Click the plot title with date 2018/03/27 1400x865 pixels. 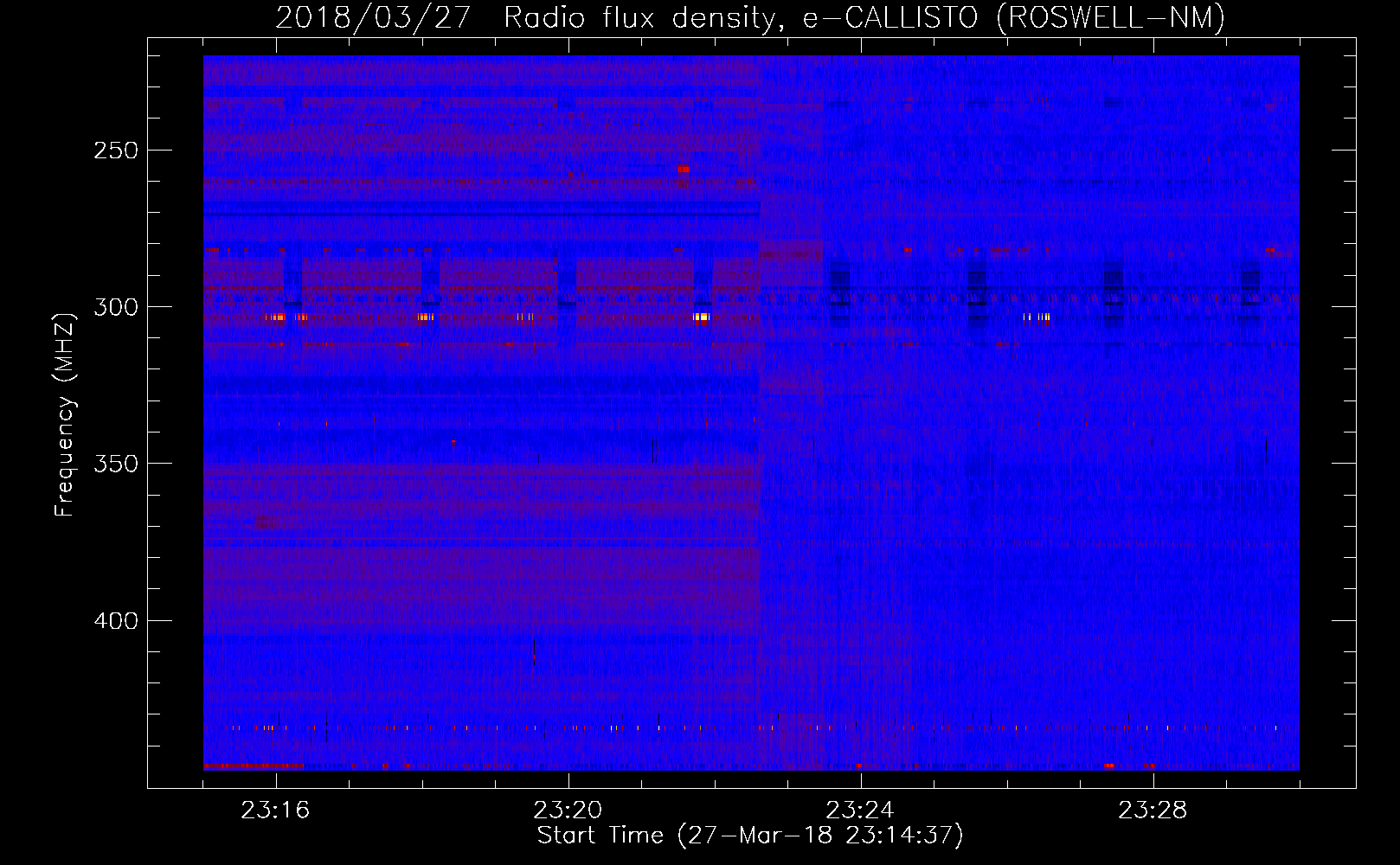tap(750, 17)
